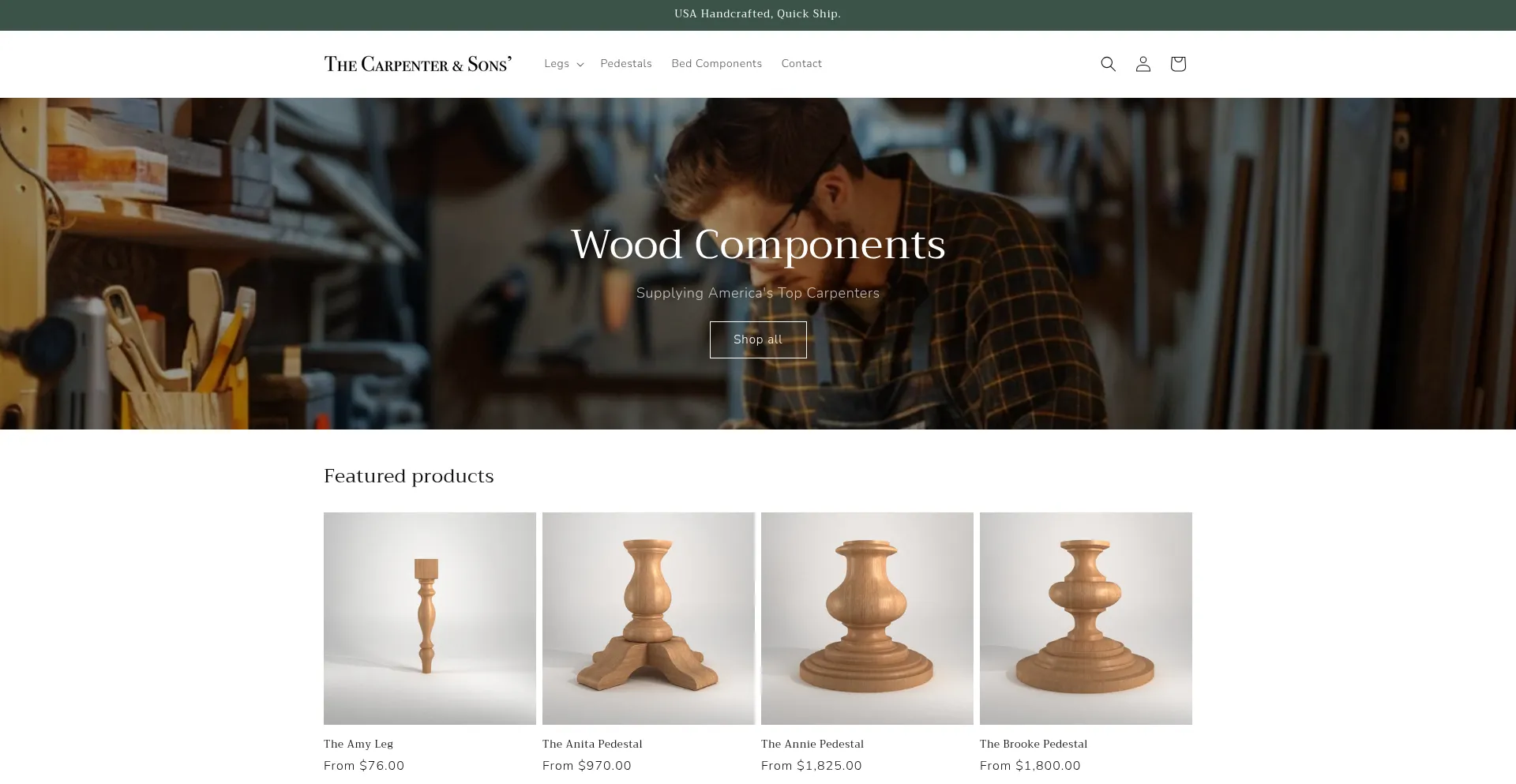
Task: Click the account login icon
Action: coord(1143,64)
